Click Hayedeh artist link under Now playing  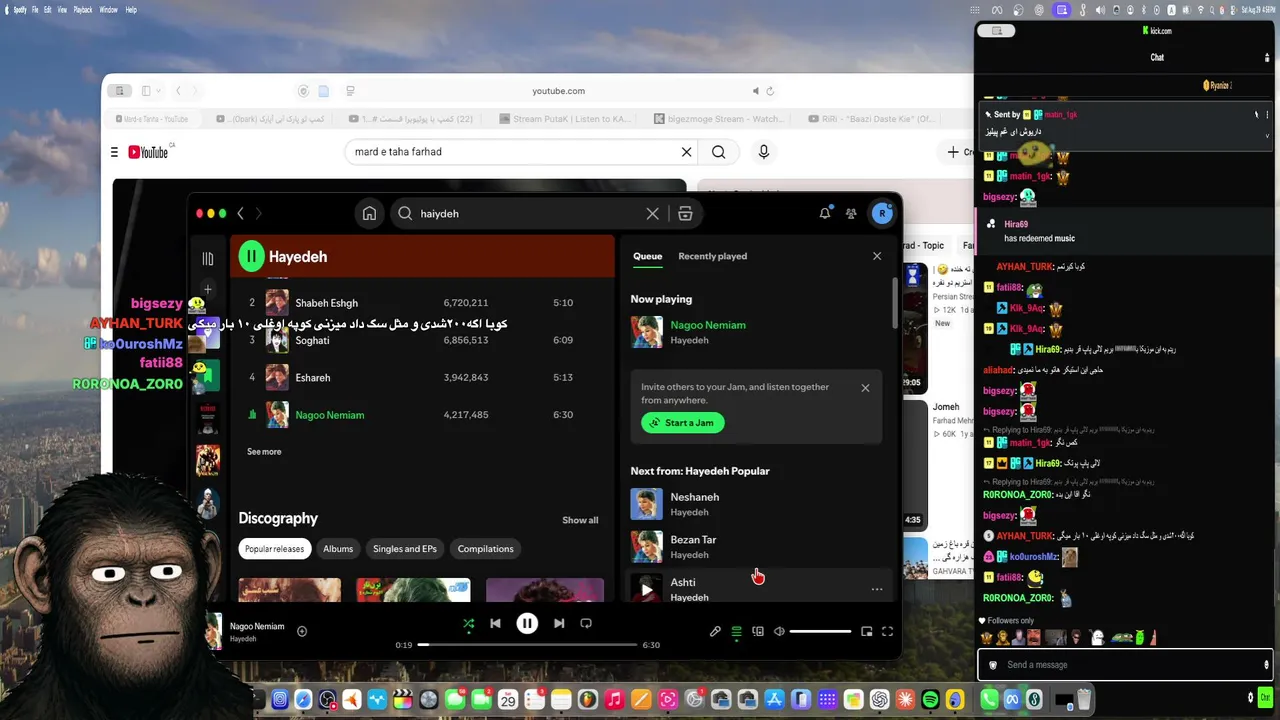click(x=689, y=340)
